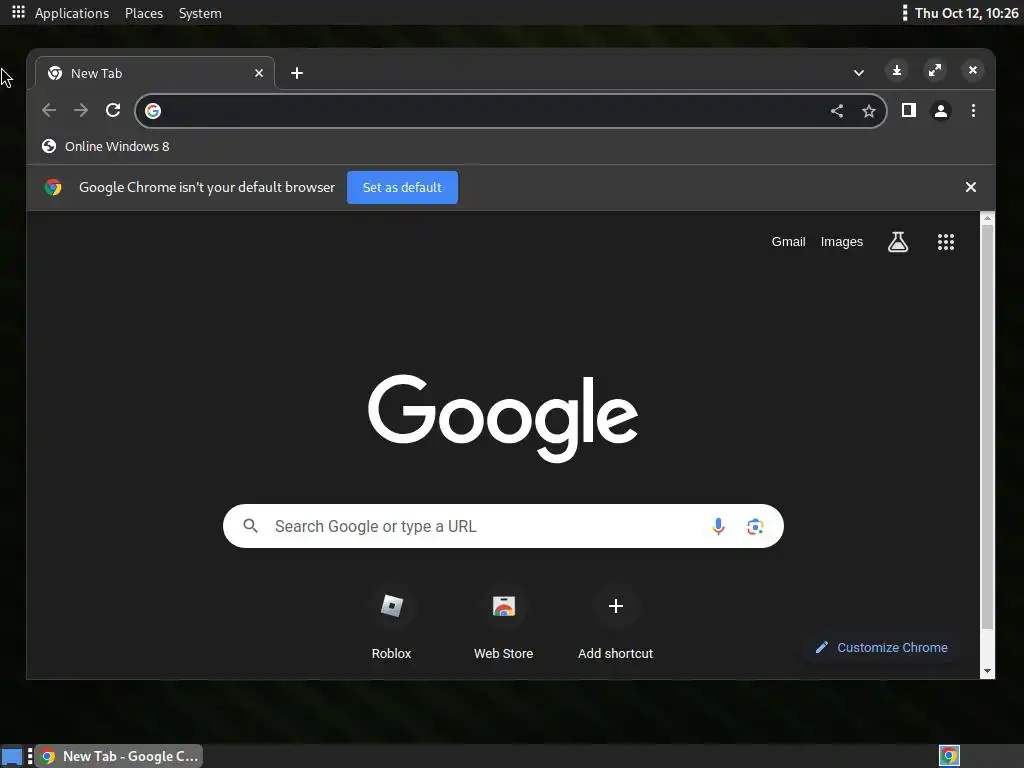Expand the tab search chevron

859,72
